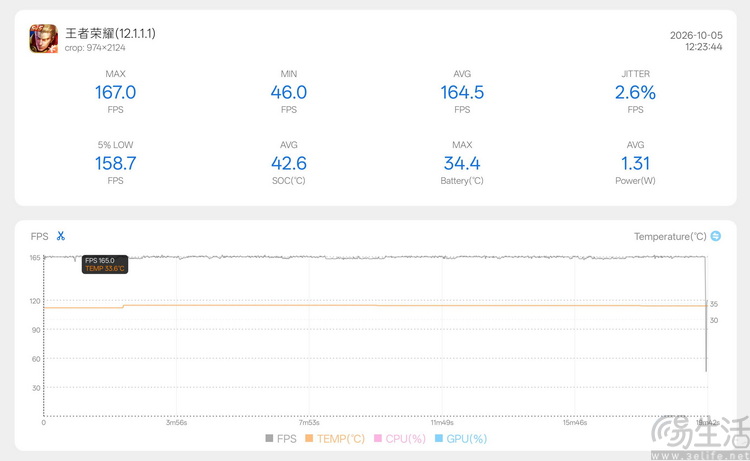Viewport: 750px width, 461px height.
Task: Select the 王者荣耀(12.1.1.1) title text
Action: 110,33
